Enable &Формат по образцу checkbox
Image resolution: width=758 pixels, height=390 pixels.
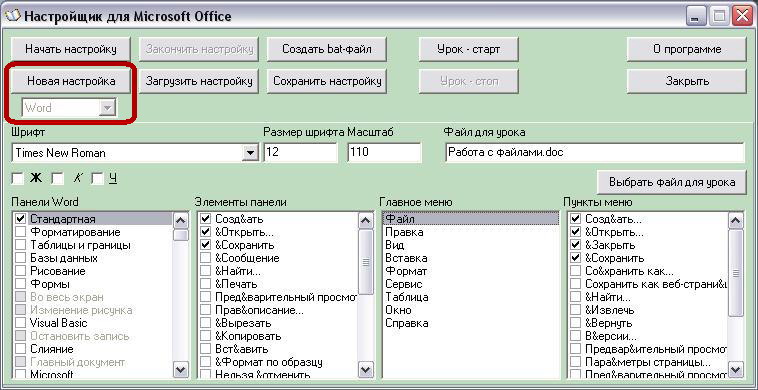[206, 362]
